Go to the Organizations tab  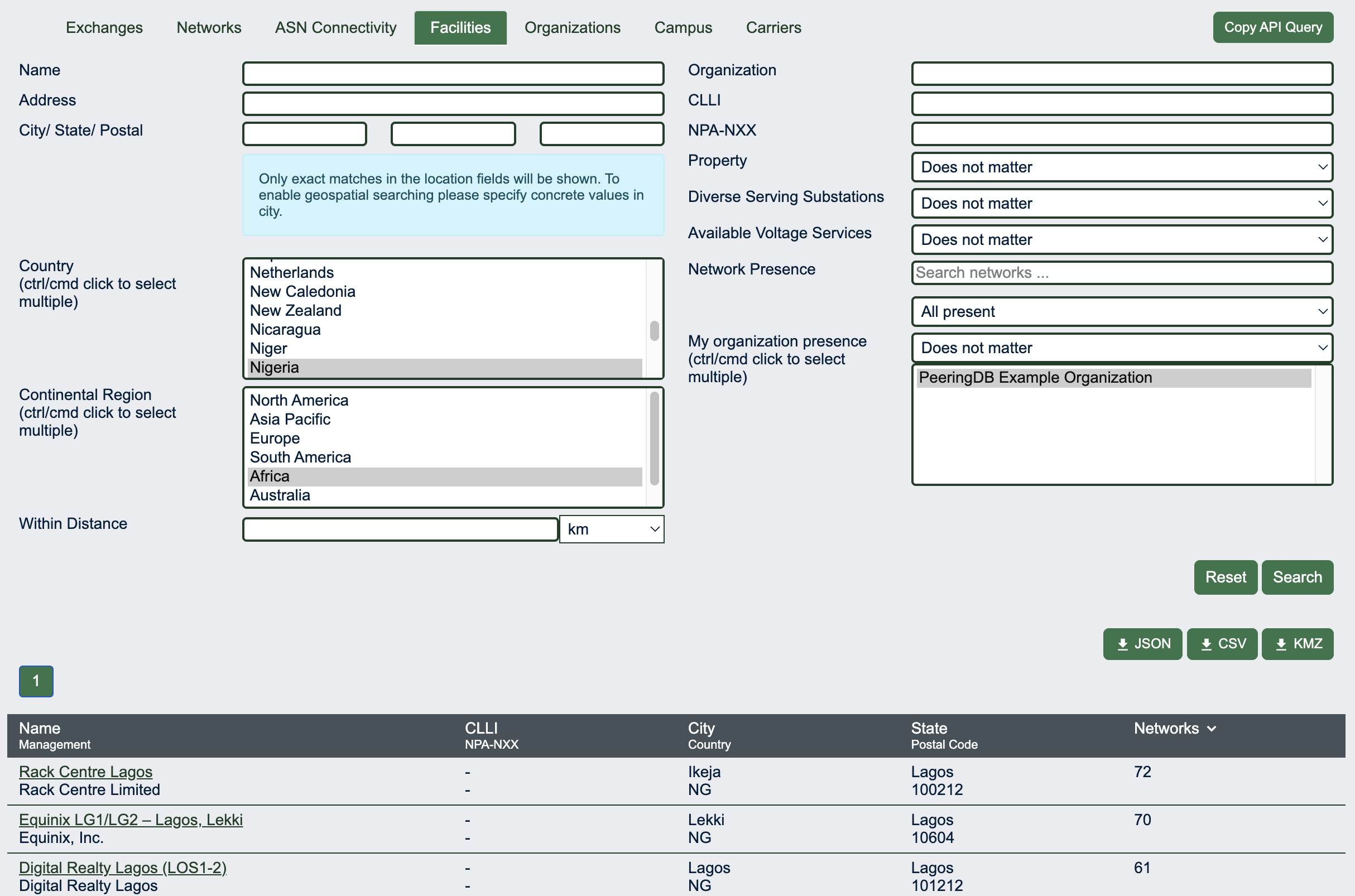click(572, 27)
